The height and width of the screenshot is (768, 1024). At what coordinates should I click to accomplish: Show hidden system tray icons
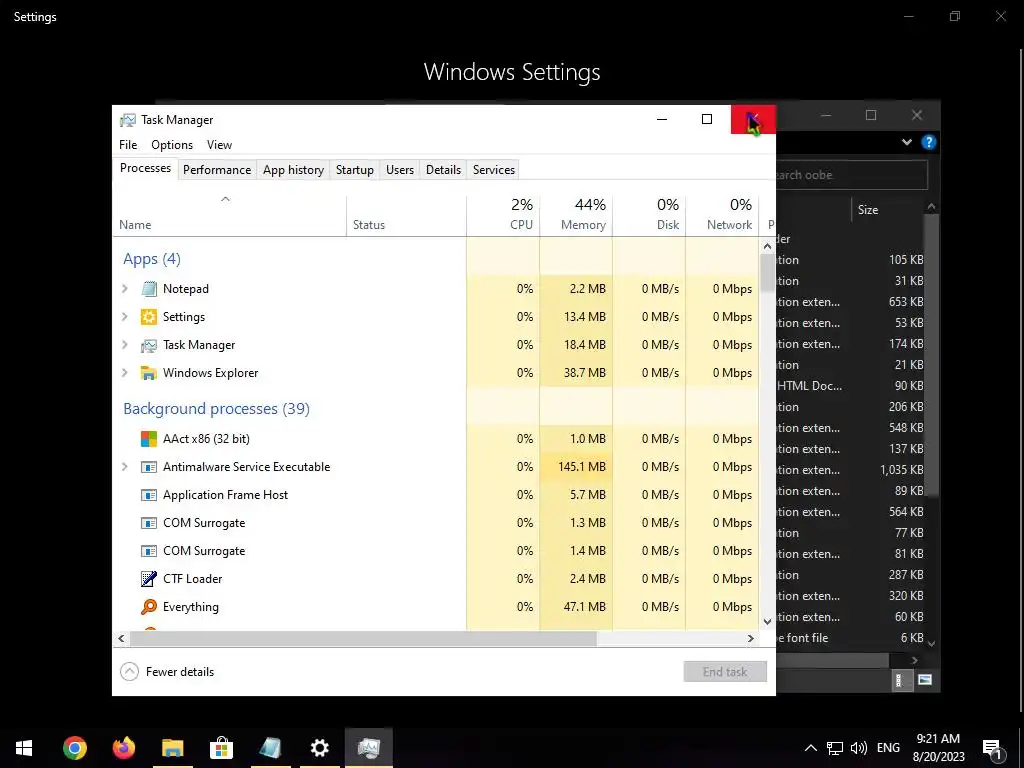pyautogui.click(x=810, y=748)
